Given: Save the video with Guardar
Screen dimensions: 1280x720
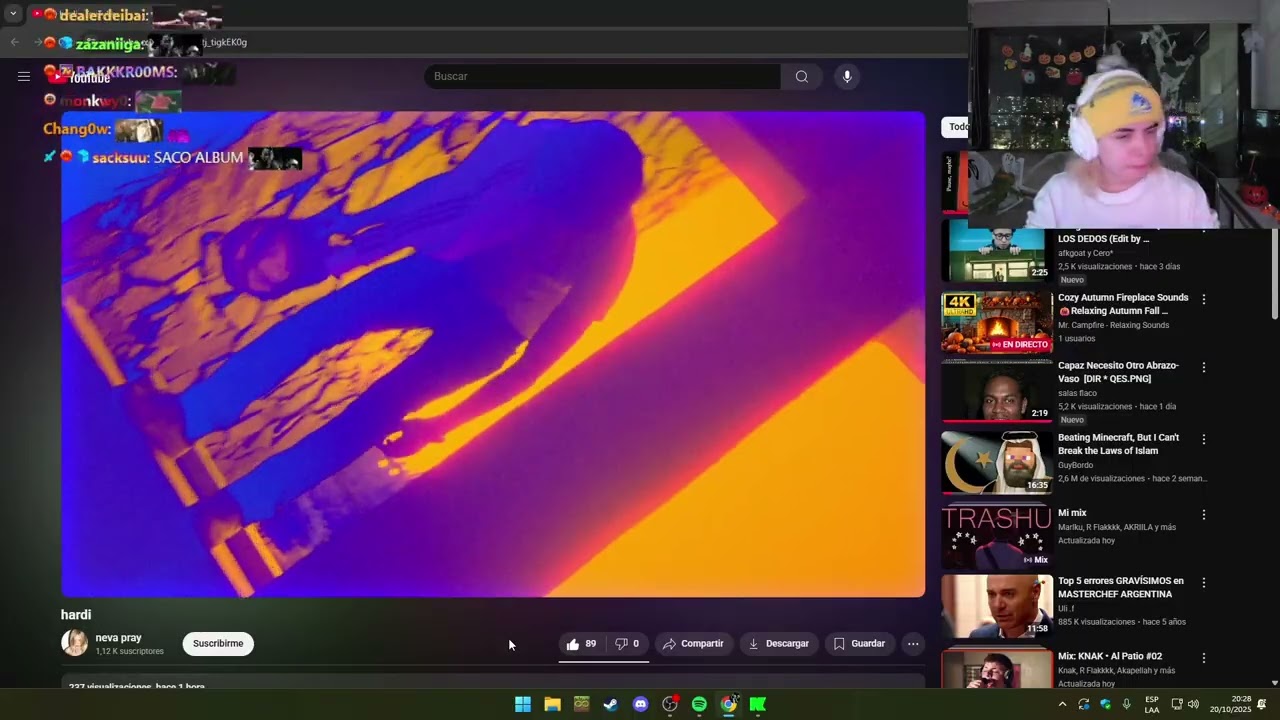Looking at the screenshot, I should click(x=859, y=644).
